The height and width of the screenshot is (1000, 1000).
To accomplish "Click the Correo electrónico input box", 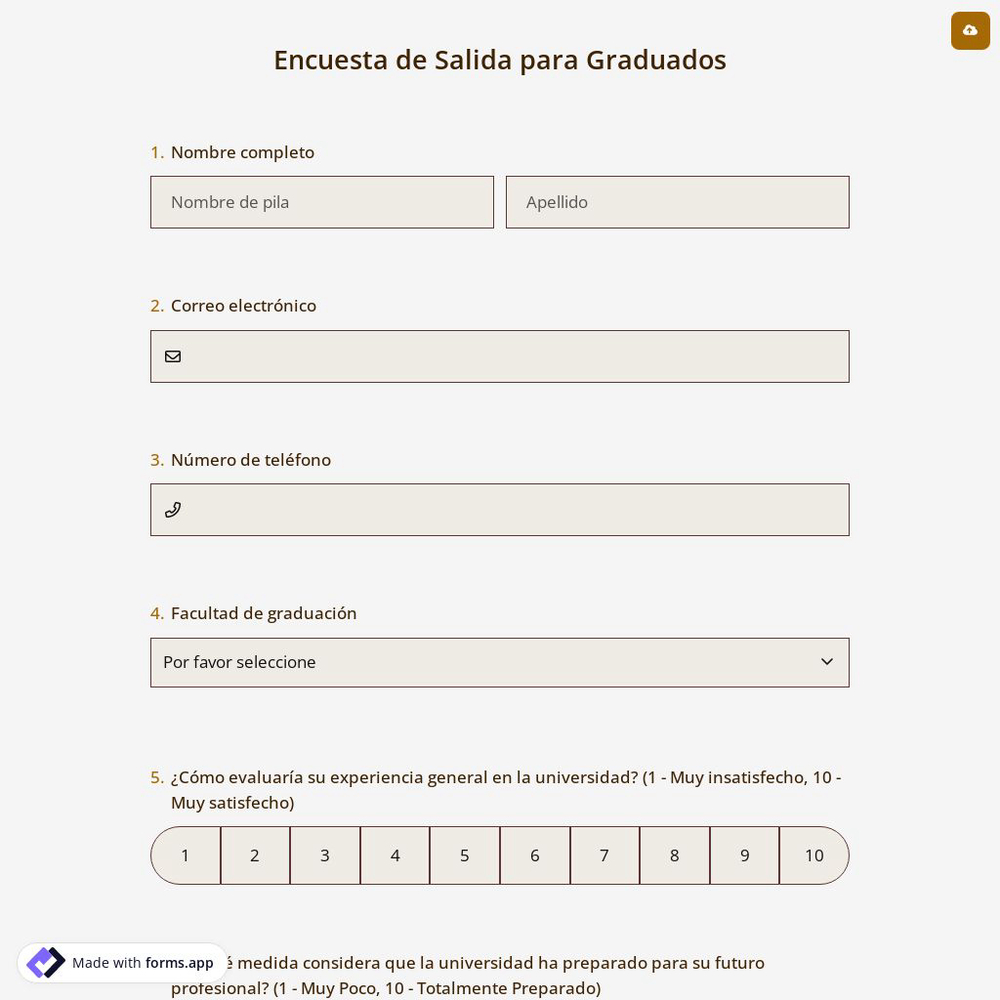I will tap(500, 356).
